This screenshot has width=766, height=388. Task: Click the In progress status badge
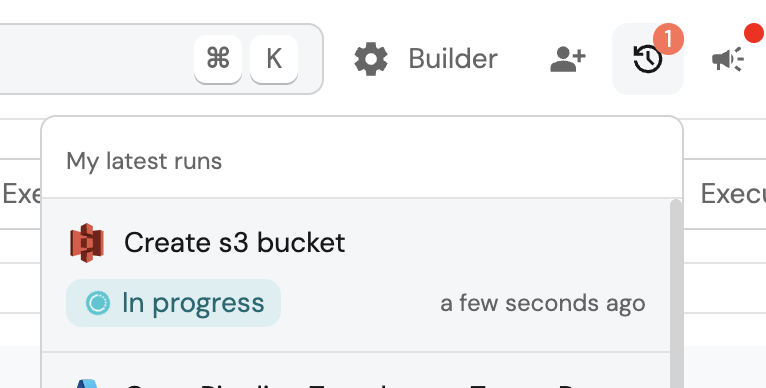(x=173, y=303)
